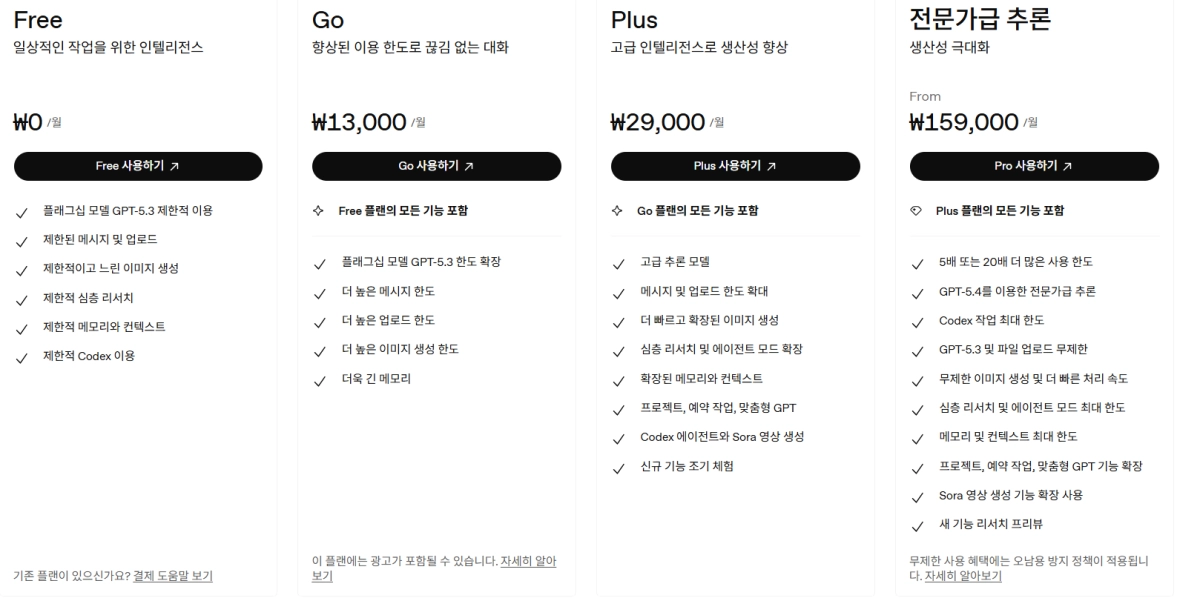Click the "Plus 사용하기" button

pyautogui.click(x=735, y=165)
